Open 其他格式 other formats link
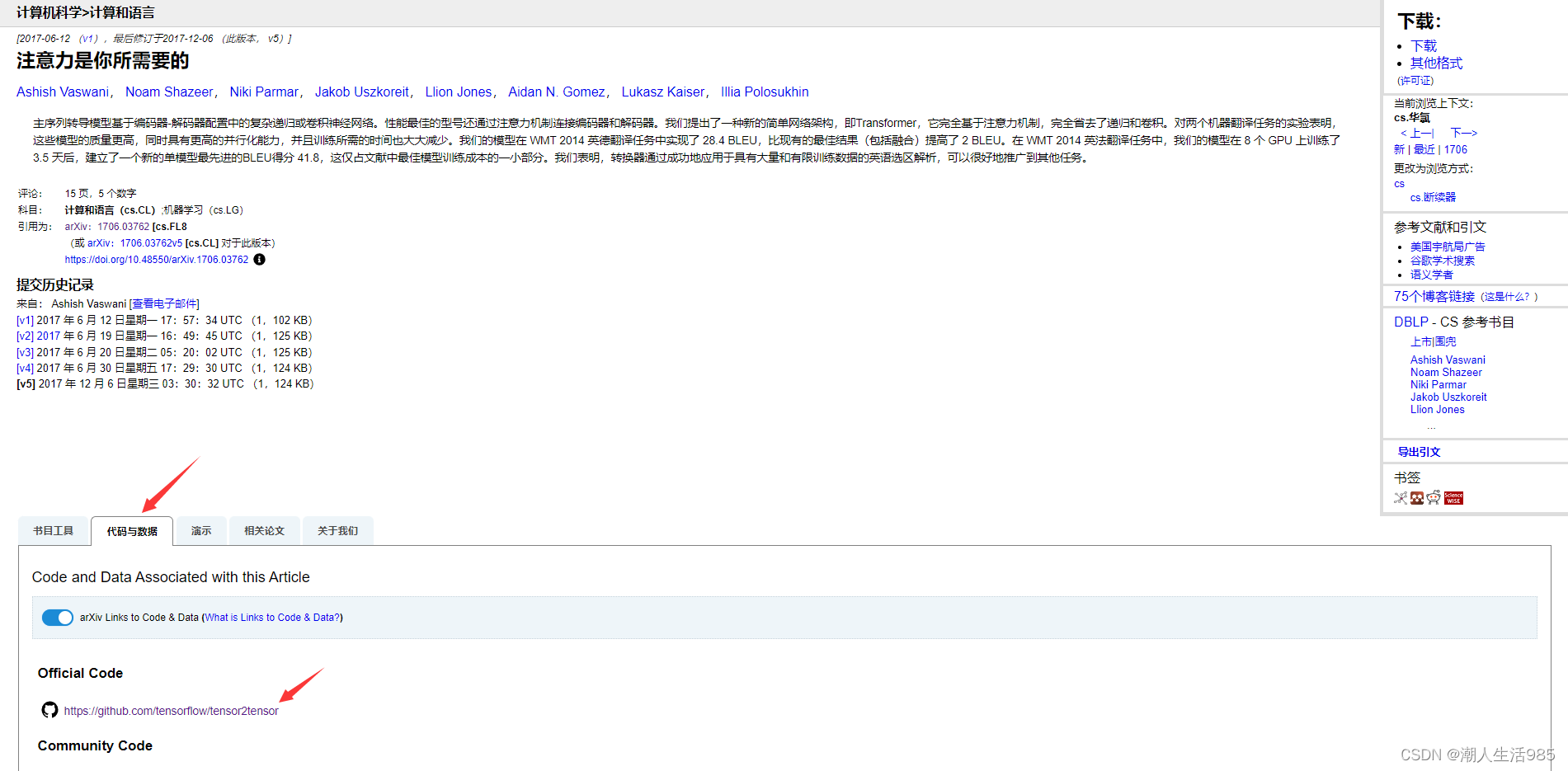This screenshot has height=771, width=1568. [1437, 63]
